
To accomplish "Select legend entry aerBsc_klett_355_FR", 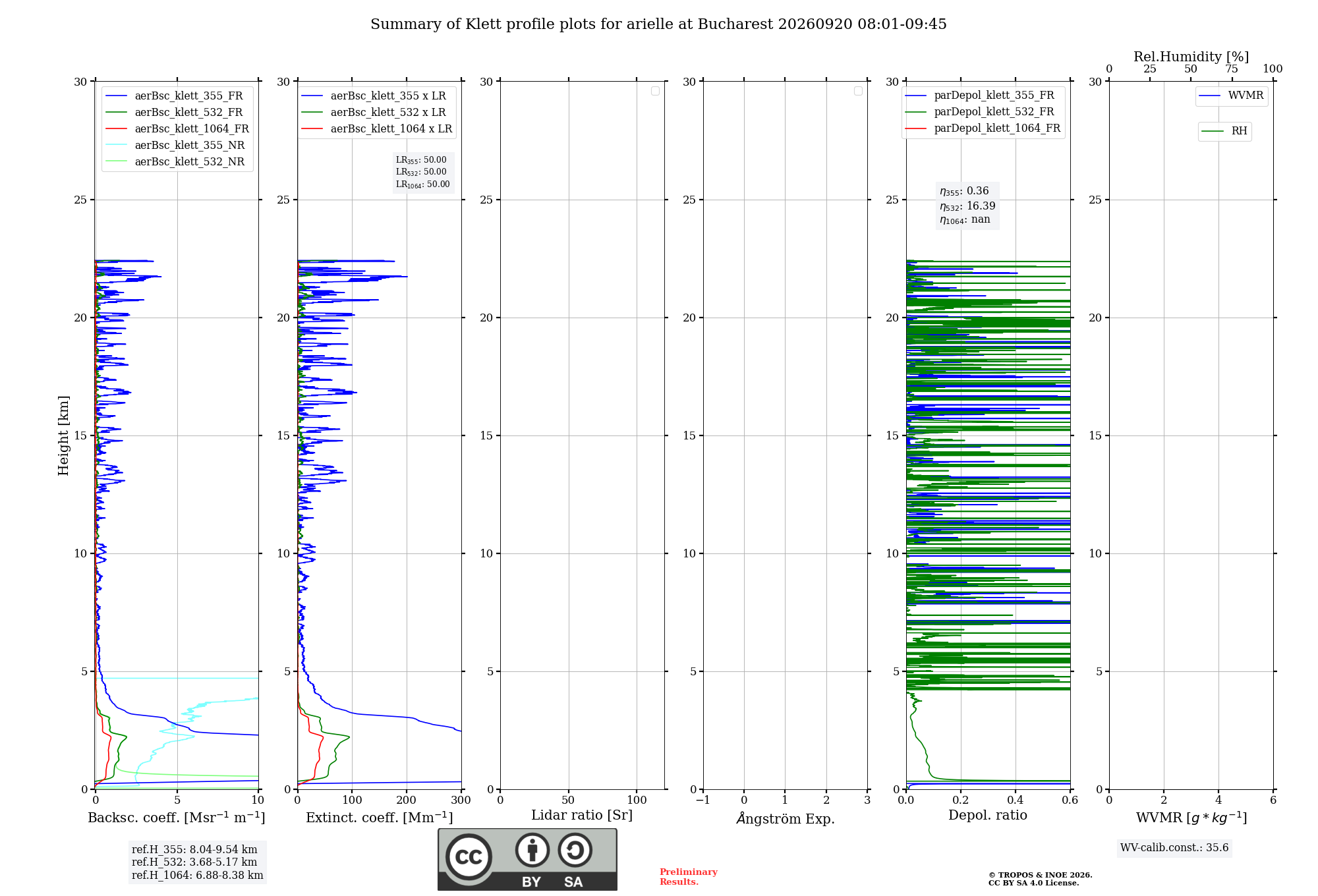I will 175,96.
